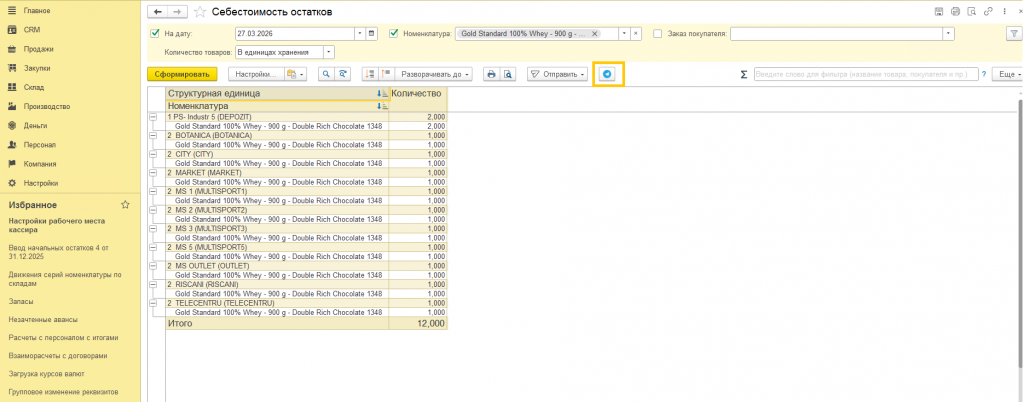The height and width of the screenshot is (402, 1023).
Task: Open report variants dropdown beside Настройки
Action: click(x=296, y=74)
